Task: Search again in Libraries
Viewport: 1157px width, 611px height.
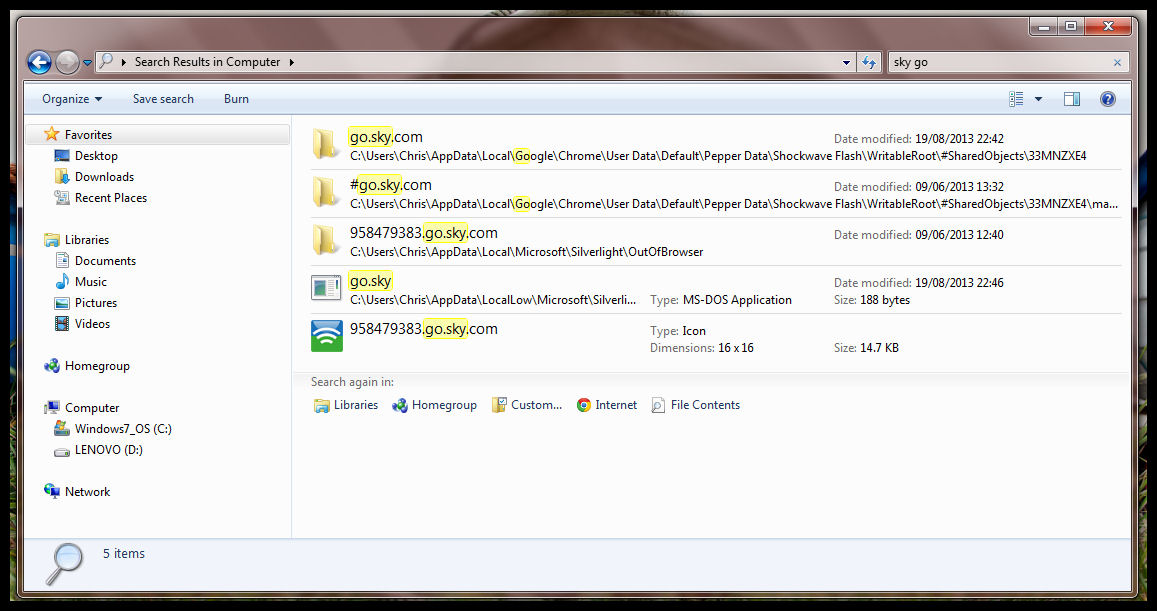Action: 346,405
